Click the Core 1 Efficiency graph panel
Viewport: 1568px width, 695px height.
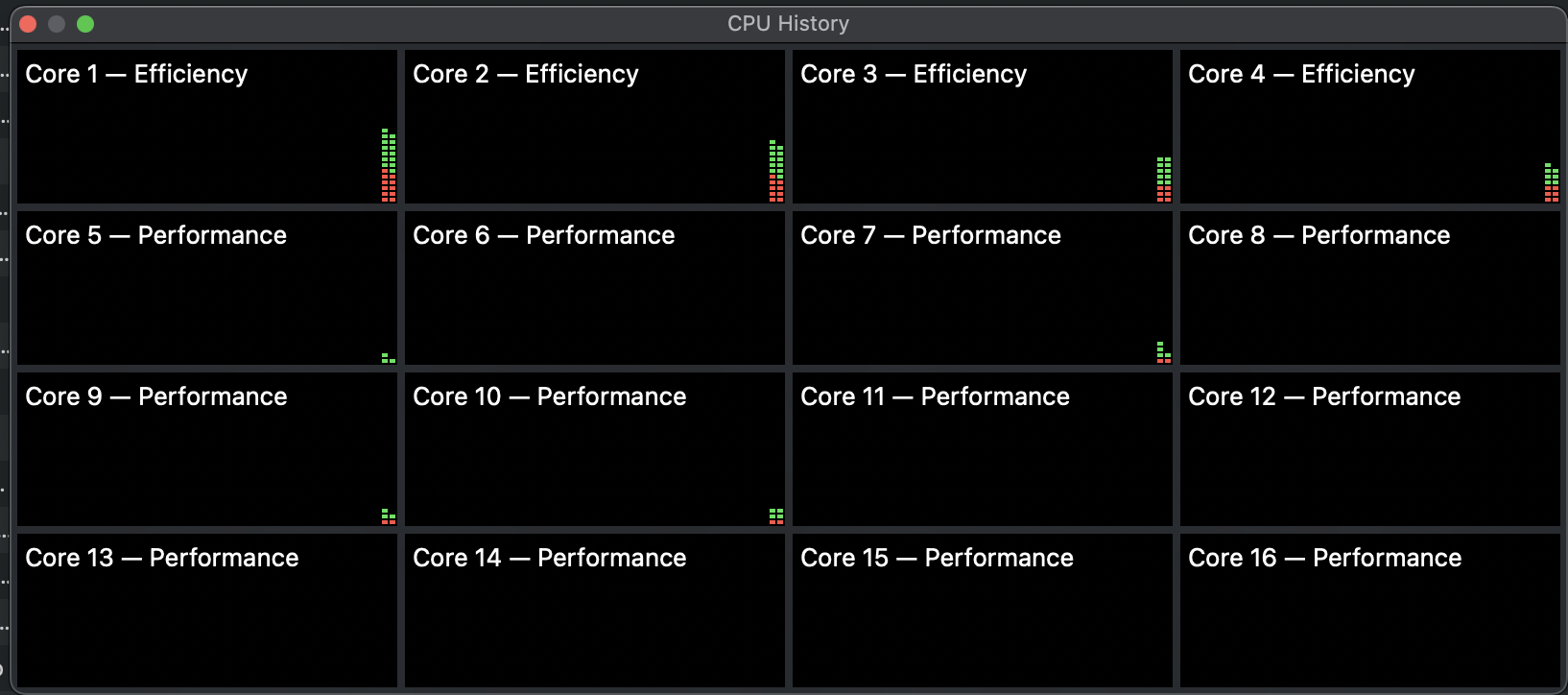(x=206, y=127)
